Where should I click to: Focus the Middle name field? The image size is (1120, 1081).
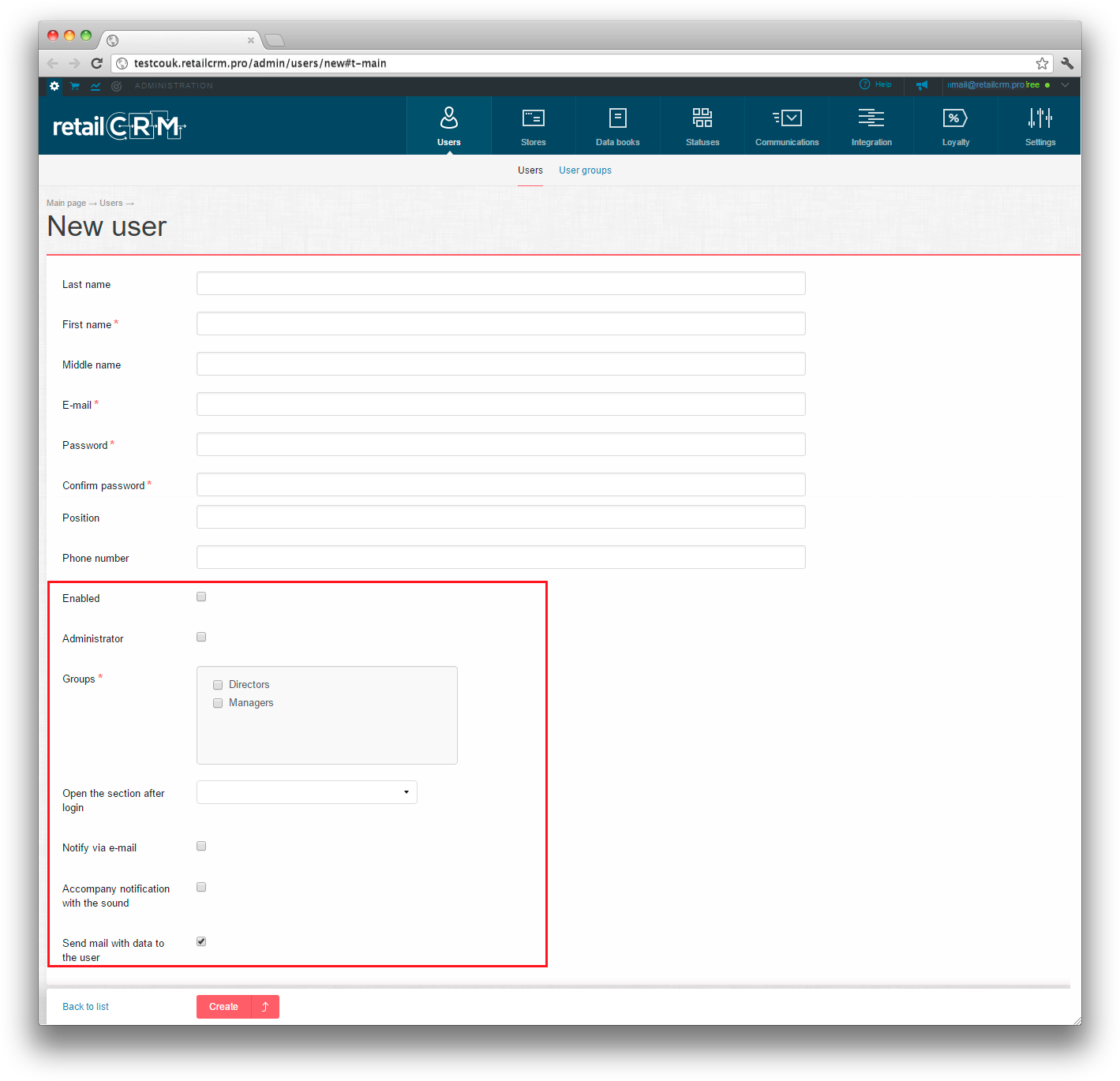click(x=501, y=364)
